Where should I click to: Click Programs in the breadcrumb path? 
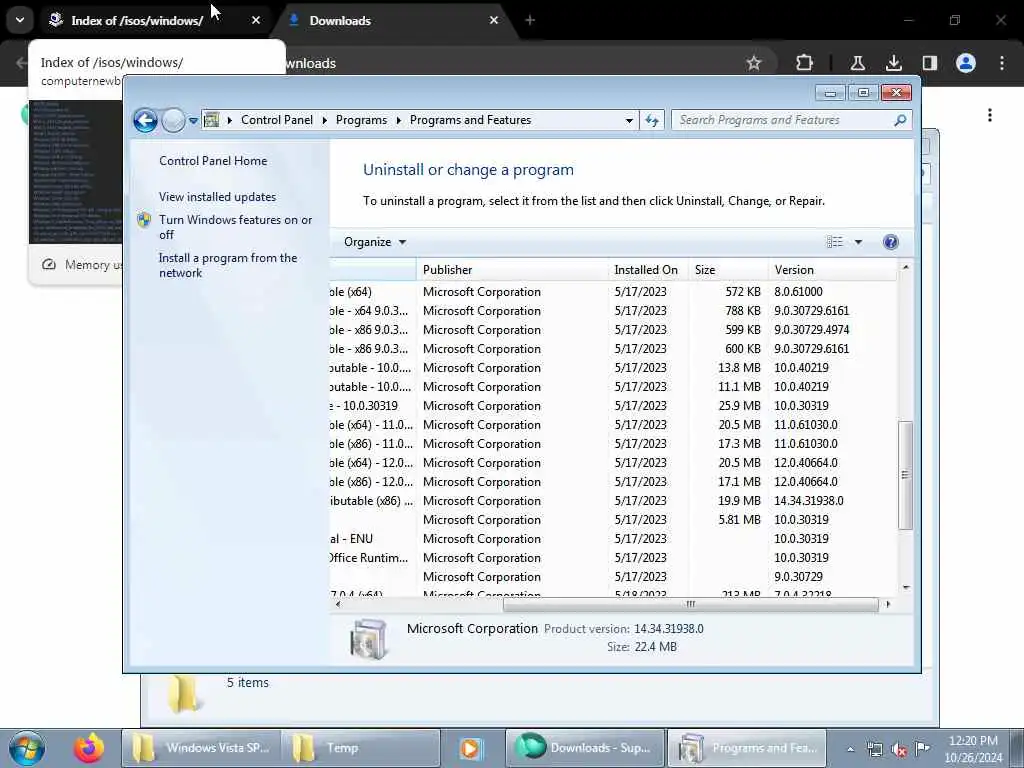pyautogui.click(x=361, y=120)
